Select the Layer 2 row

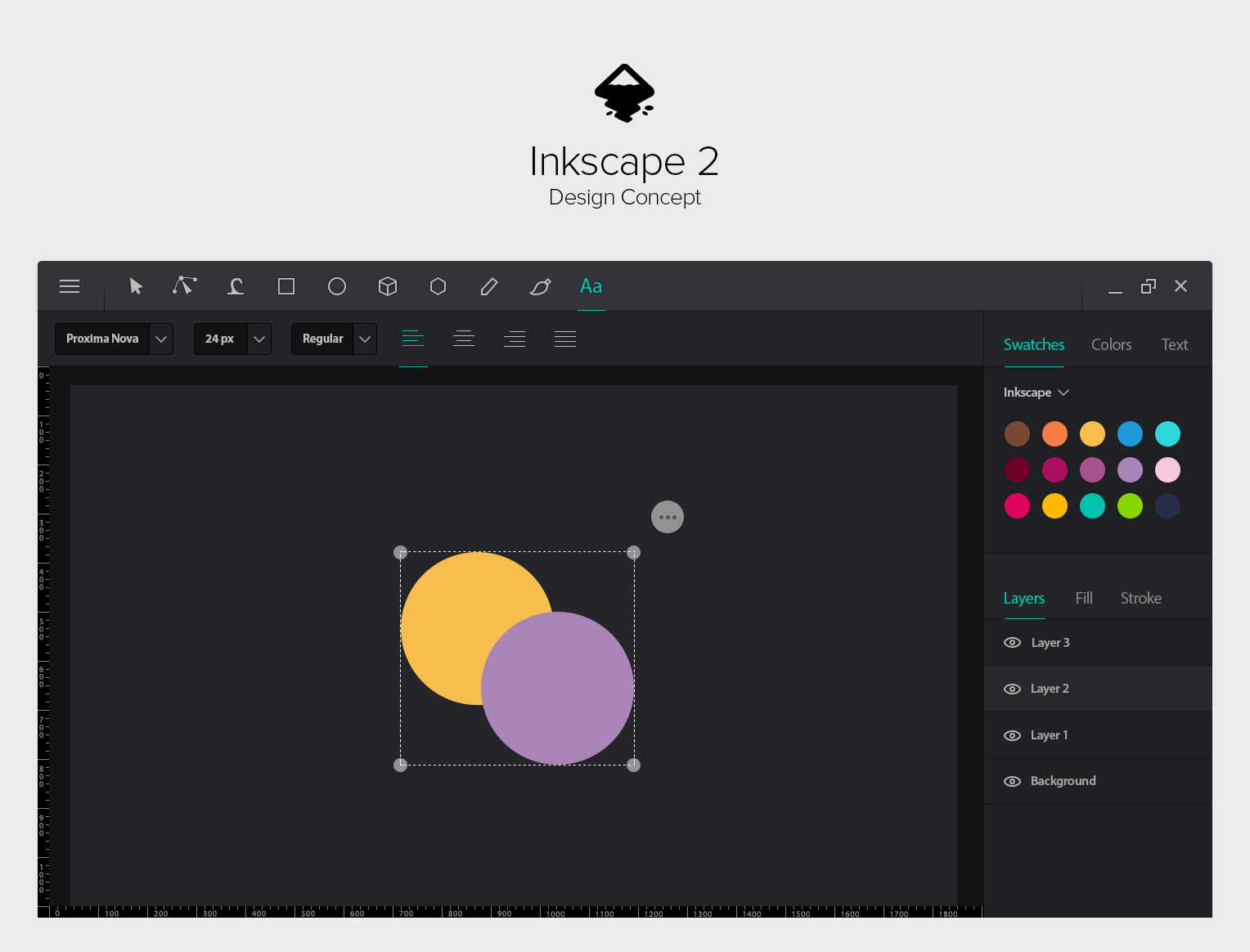tap(1098, 689)
